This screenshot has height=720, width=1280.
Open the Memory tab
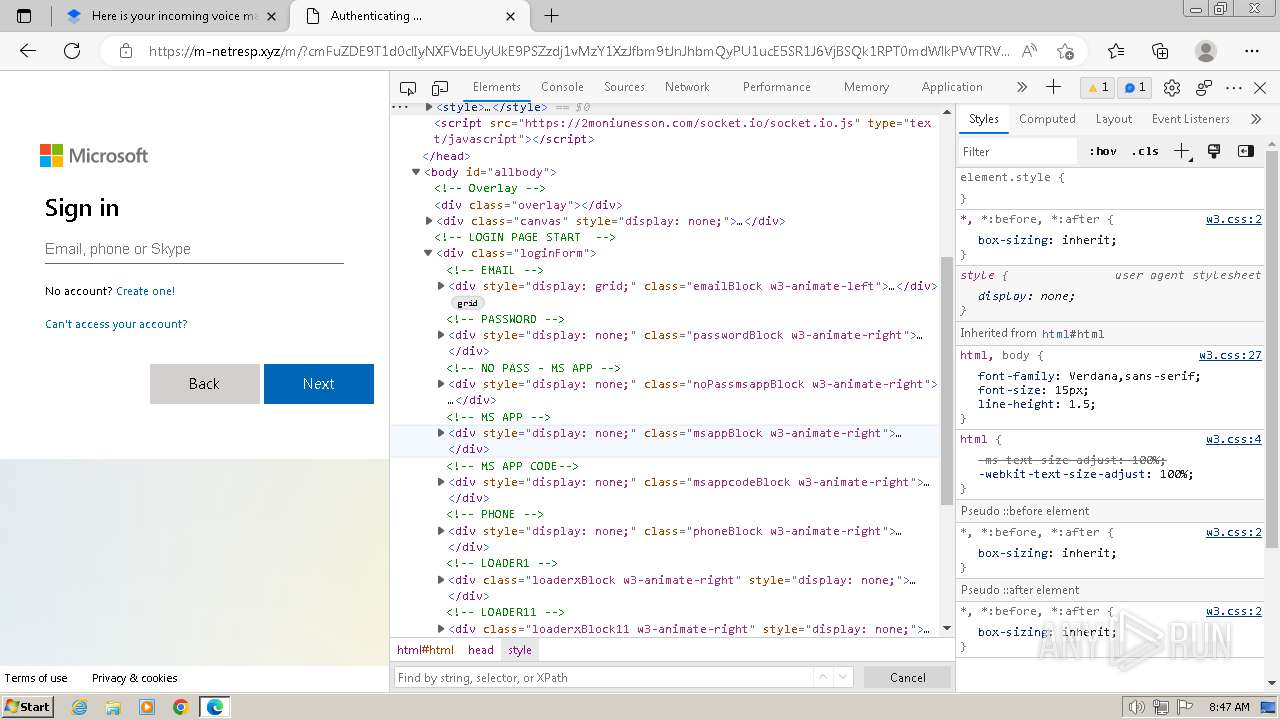866,87
